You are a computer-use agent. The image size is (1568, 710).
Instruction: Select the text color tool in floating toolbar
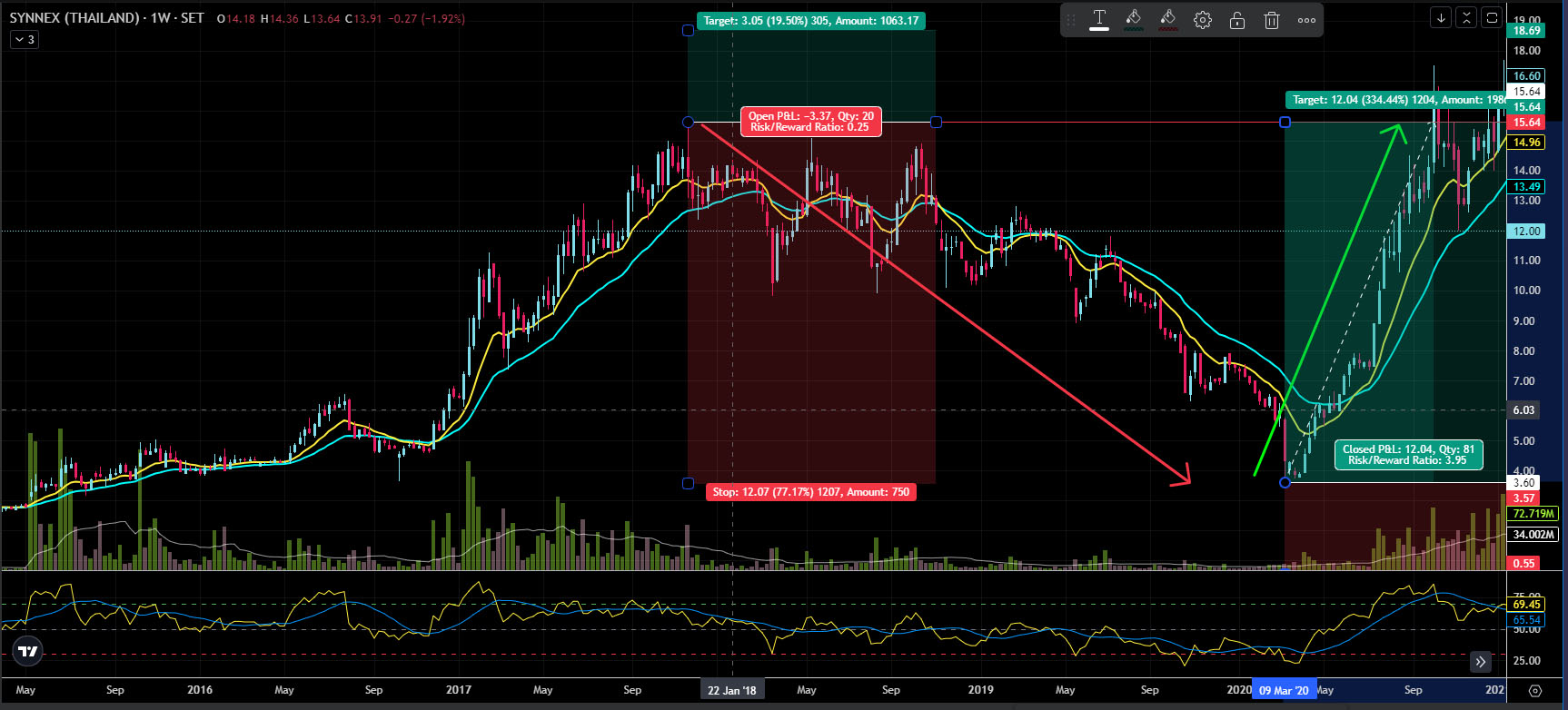[1099, 19]
